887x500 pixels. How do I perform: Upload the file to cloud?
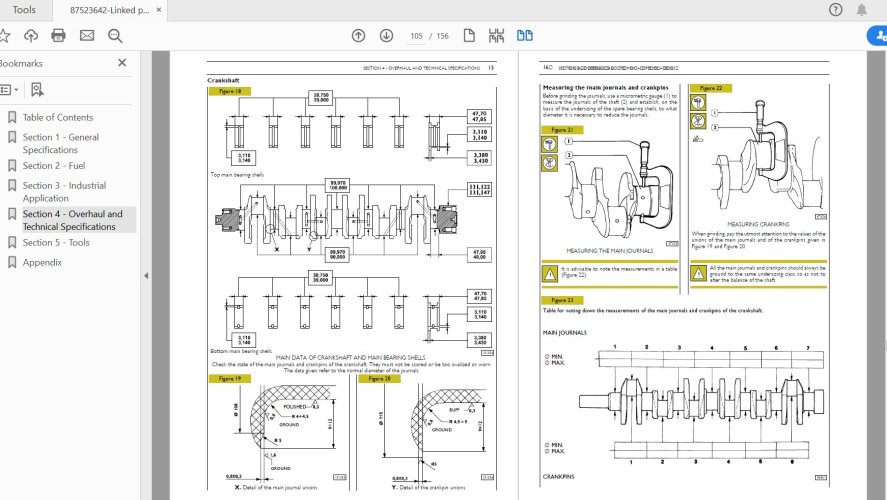click(31, 36)
